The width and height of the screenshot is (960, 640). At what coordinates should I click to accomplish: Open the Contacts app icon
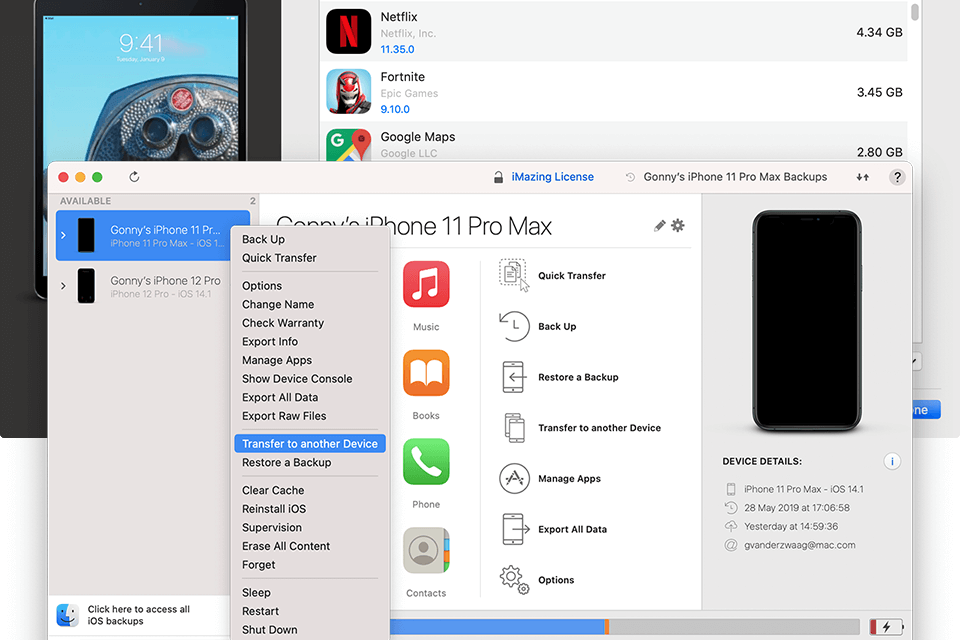[426, 551]
